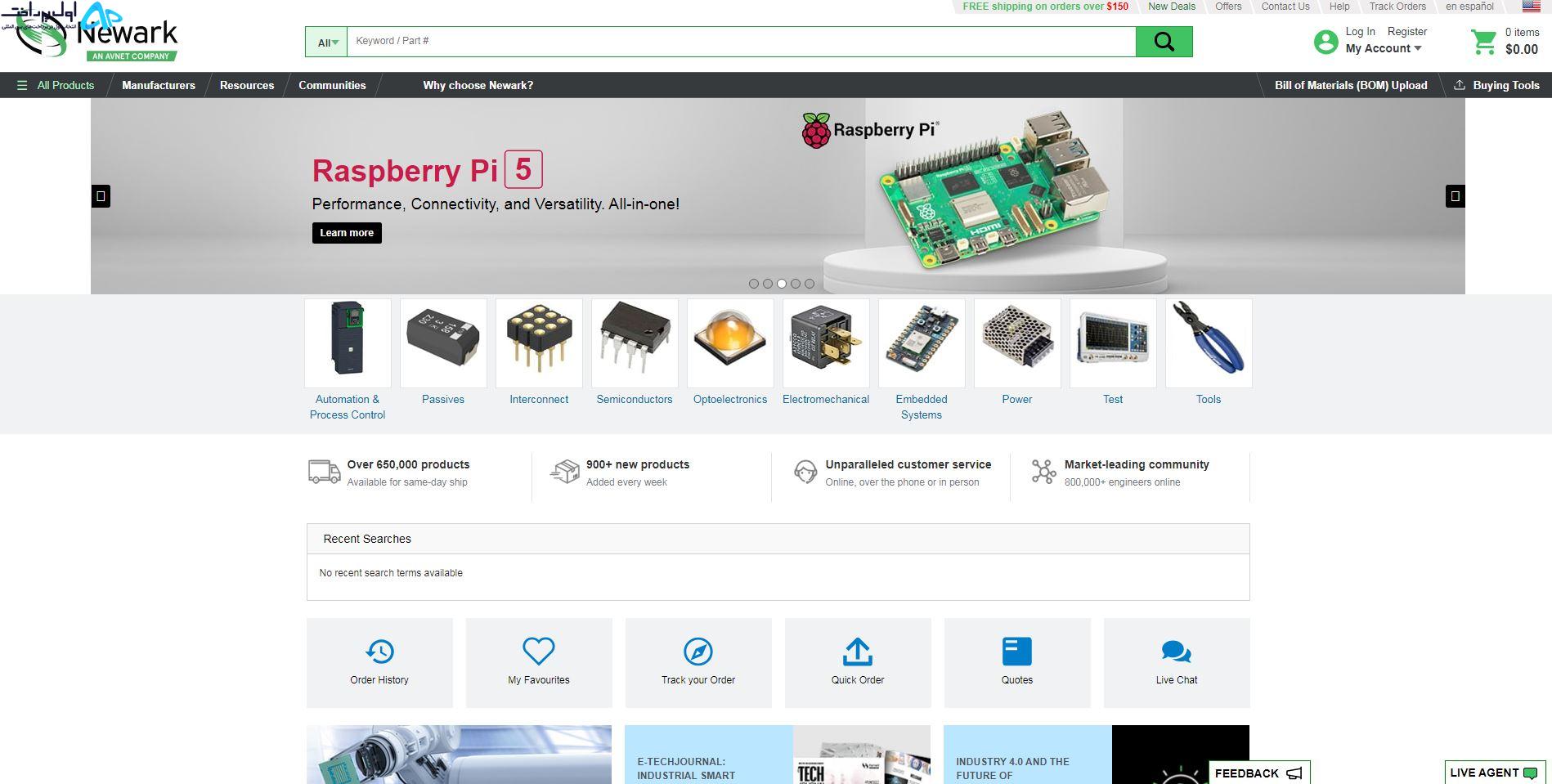Click Learn more on Raspberry Pi banner
1552x784 pixels.
coord(347,233)
